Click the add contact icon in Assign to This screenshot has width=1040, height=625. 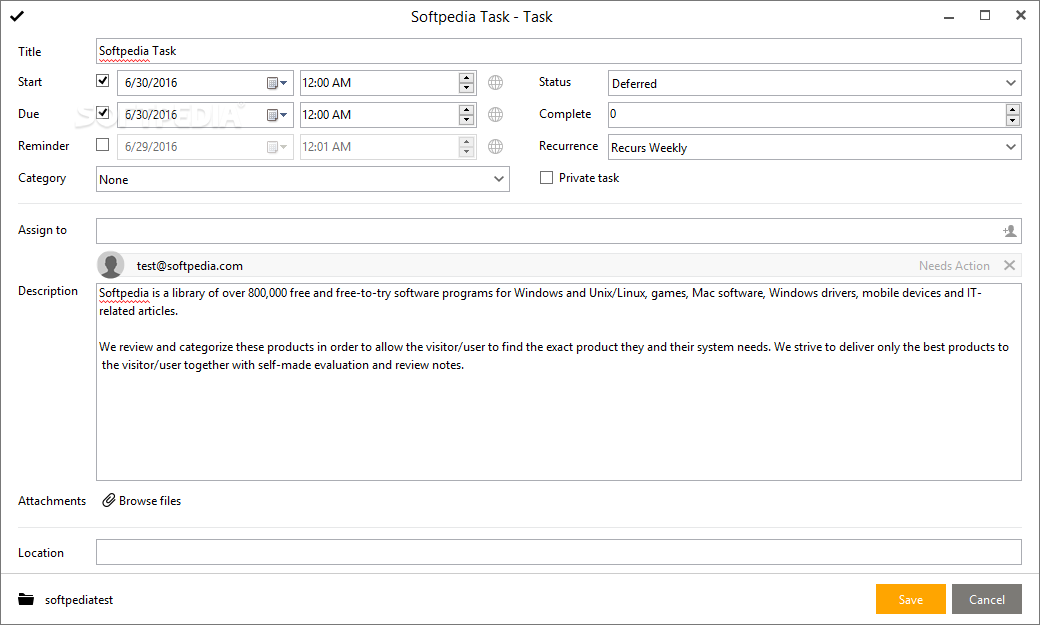click(1009, 231)
